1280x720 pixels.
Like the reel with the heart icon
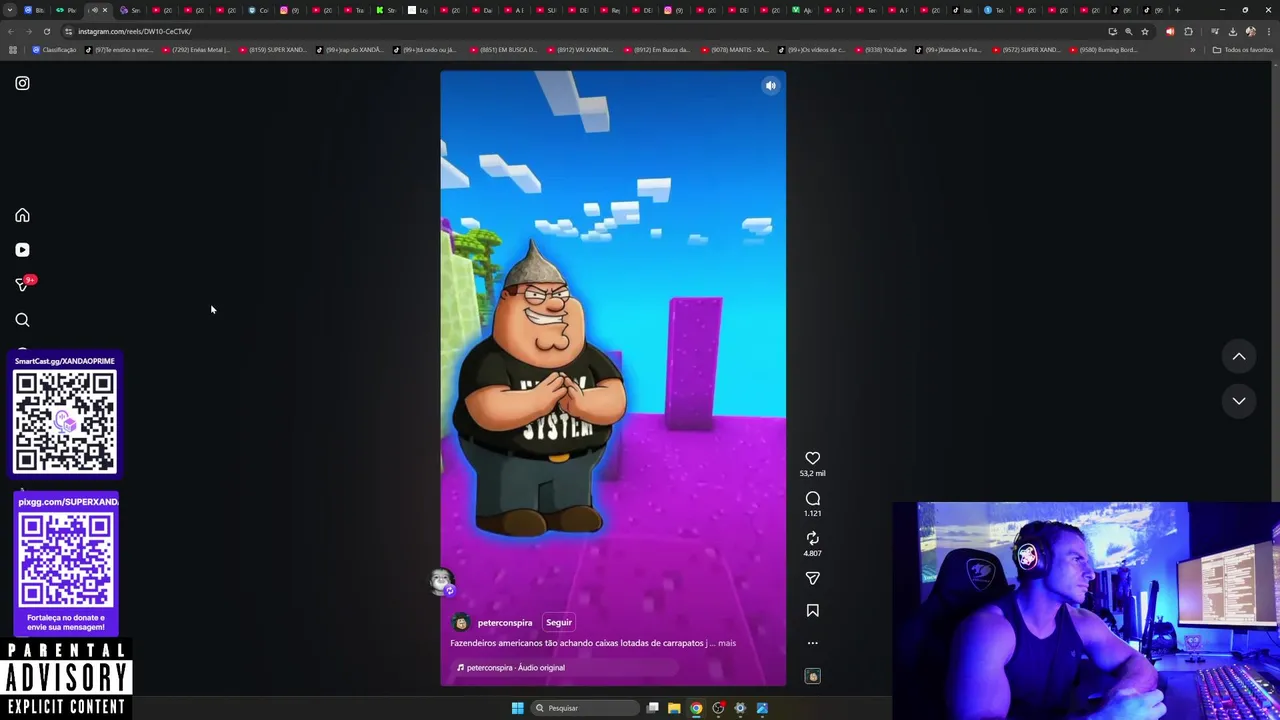(812, 458)
